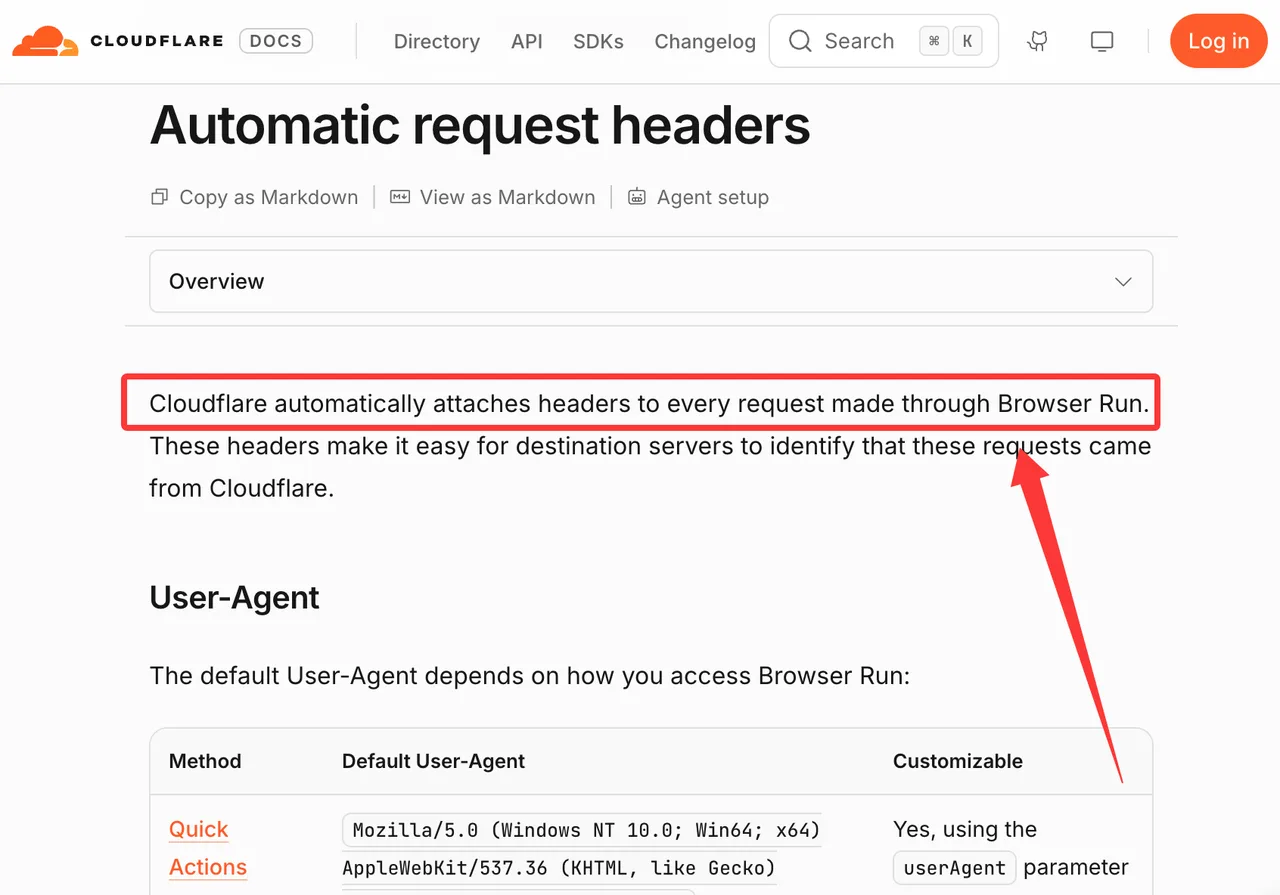Open the GitHub repository icon
The height and width of the screenshot is (895, 1280).
click(x=1038, y=41)
